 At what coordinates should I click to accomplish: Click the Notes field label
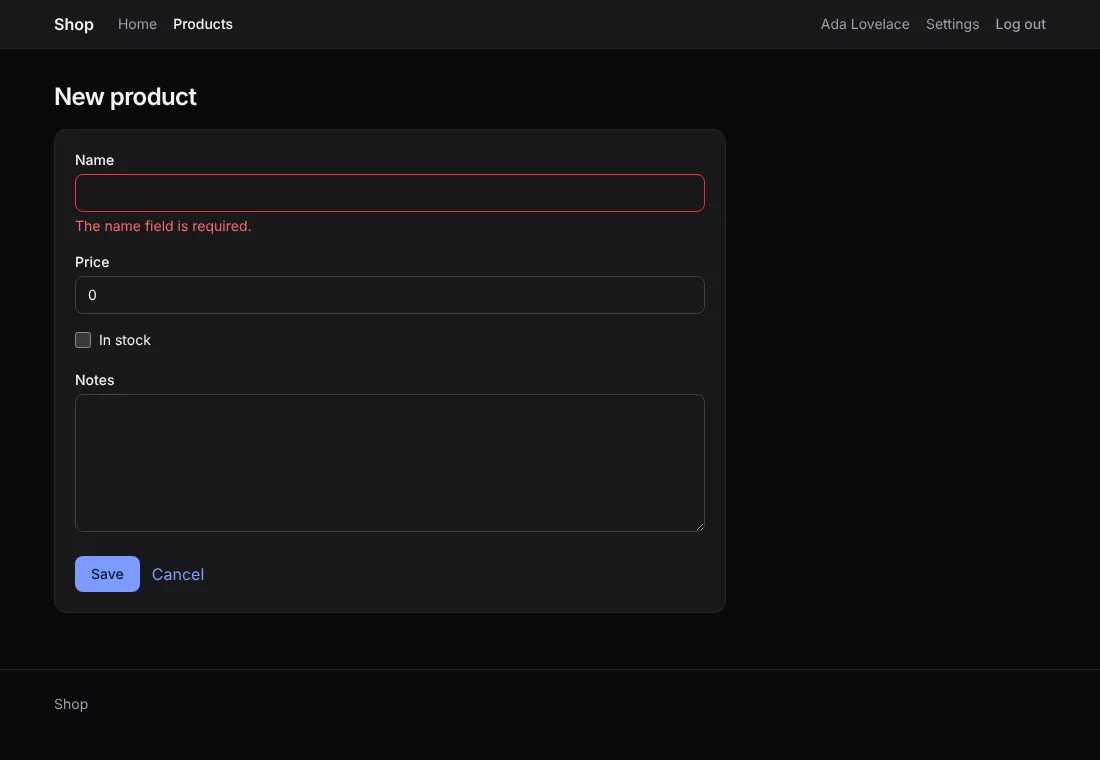coord(95,380)
